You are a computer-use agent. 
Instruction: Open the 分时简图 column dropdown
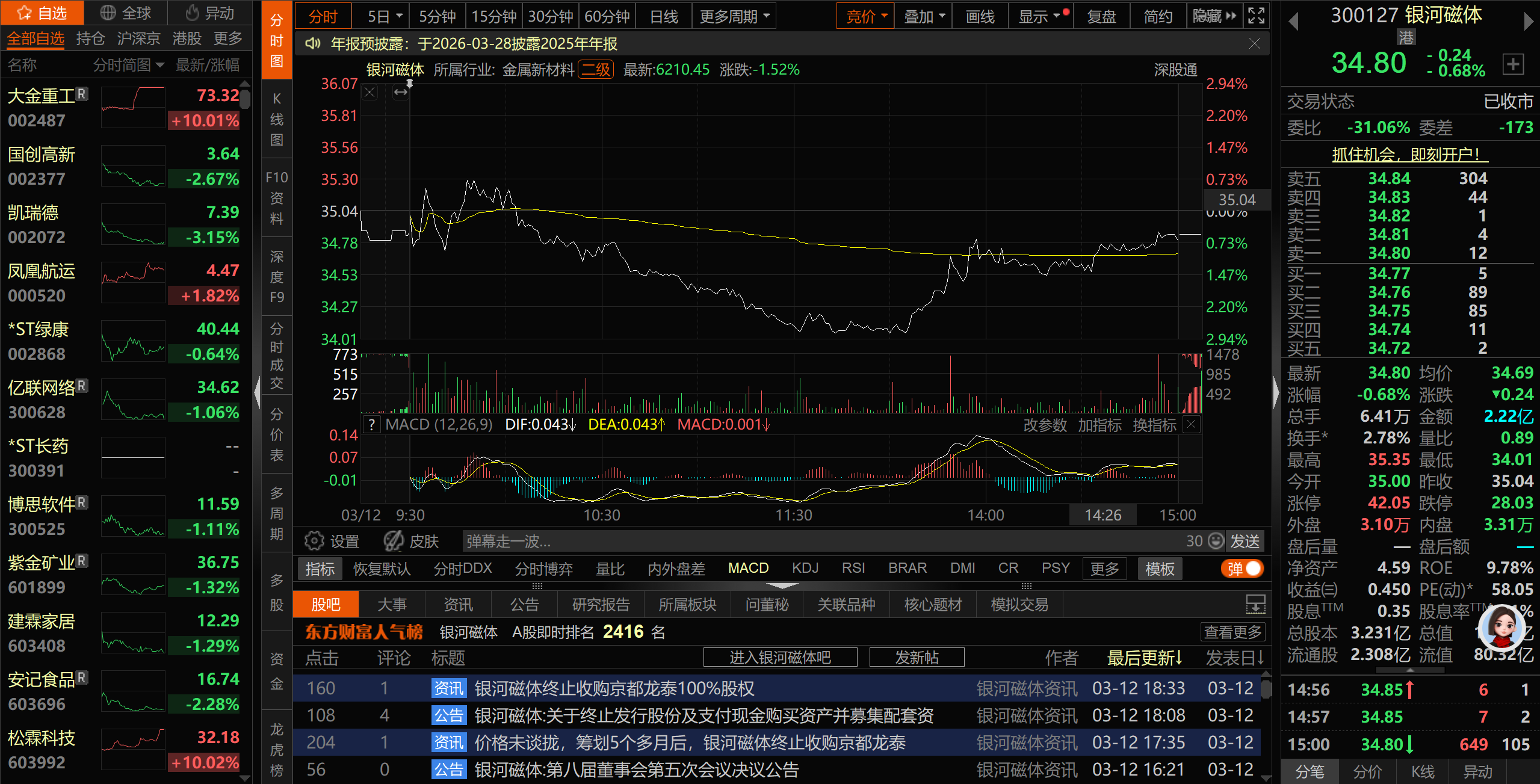128,65
